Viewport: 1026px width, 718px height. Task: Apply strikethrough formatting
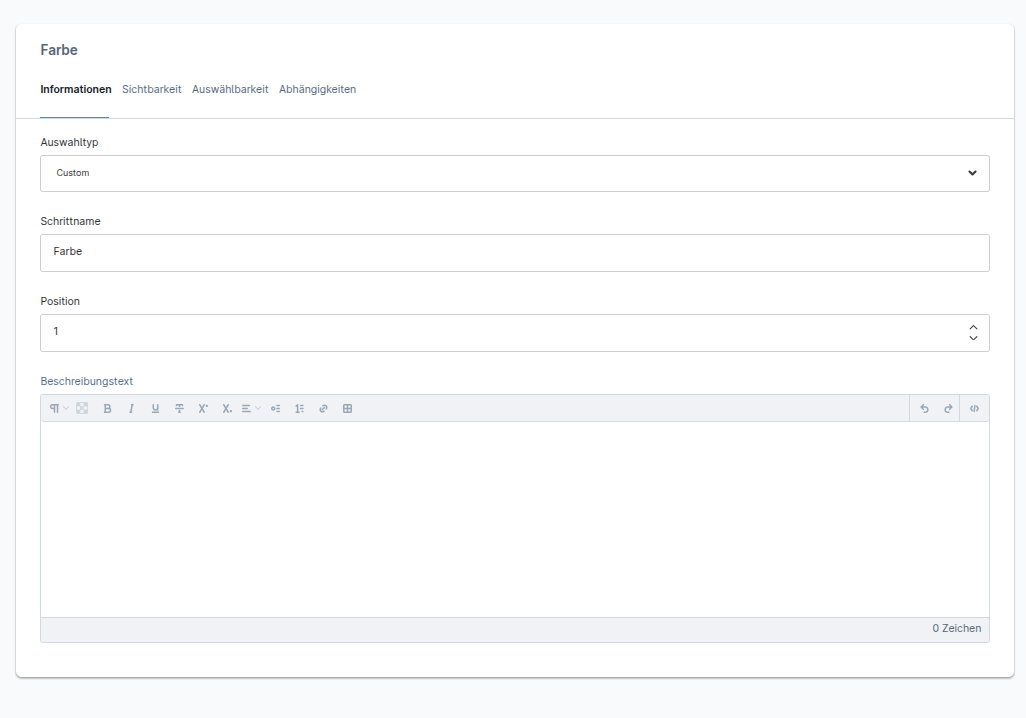click(x=179, y=408)
